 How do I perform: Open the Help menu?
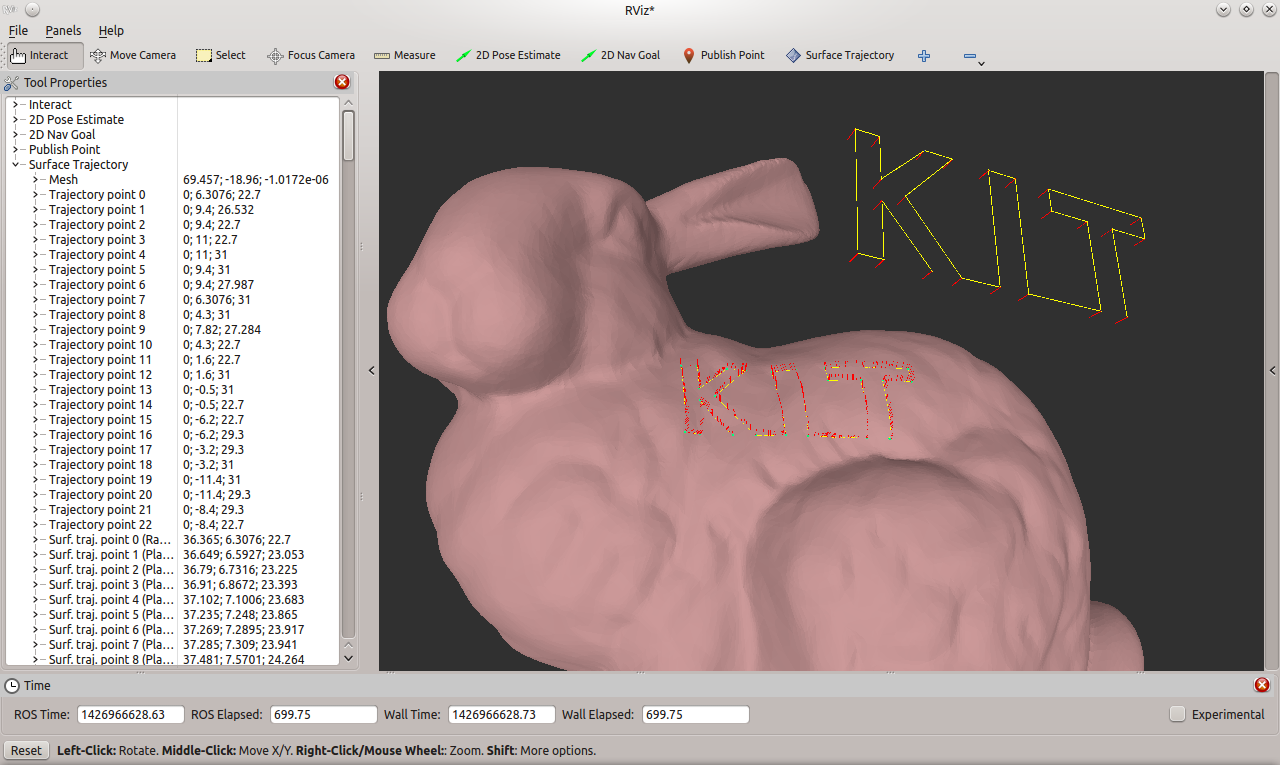tap(111, 31)
